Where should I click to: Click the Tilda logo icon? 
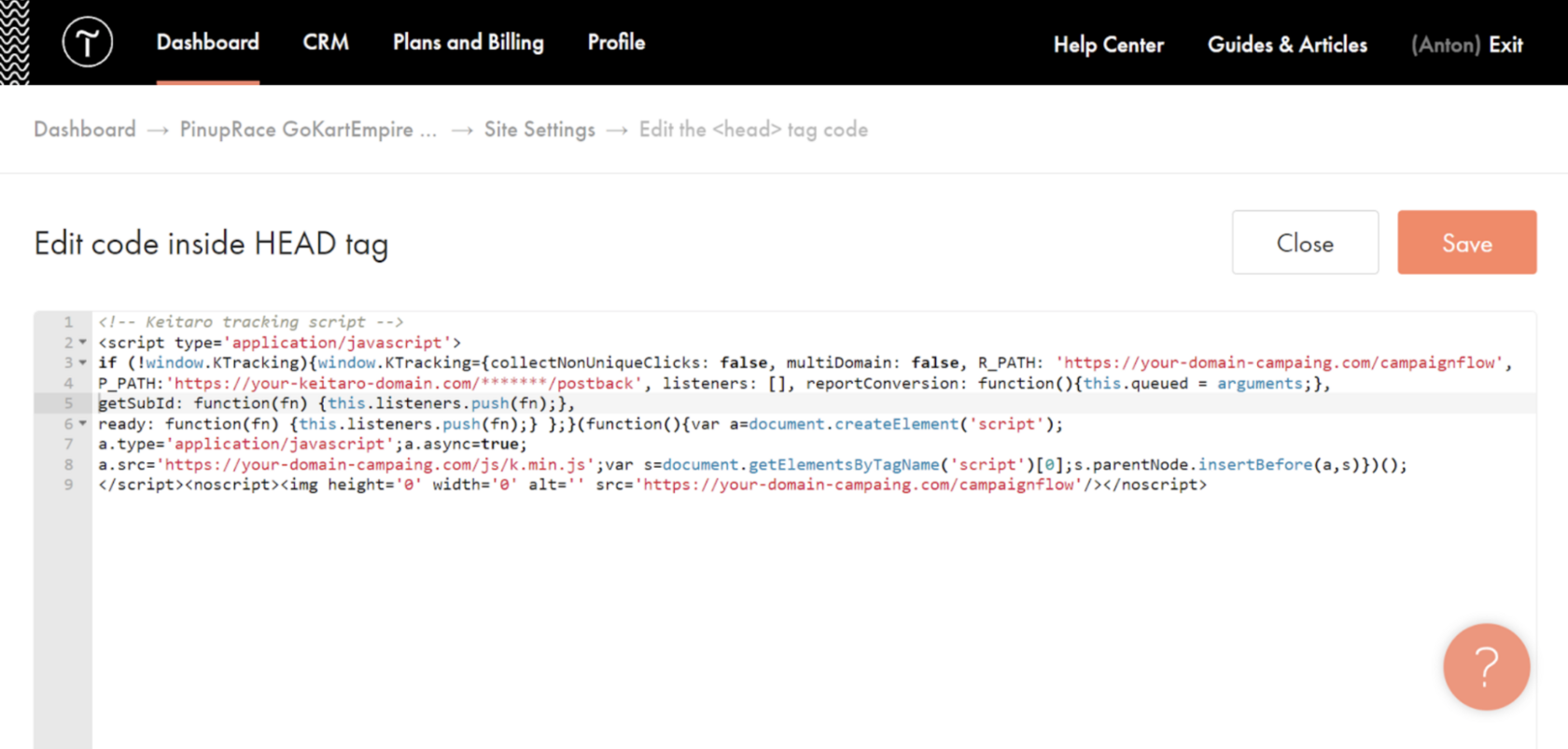coord(88,42)
